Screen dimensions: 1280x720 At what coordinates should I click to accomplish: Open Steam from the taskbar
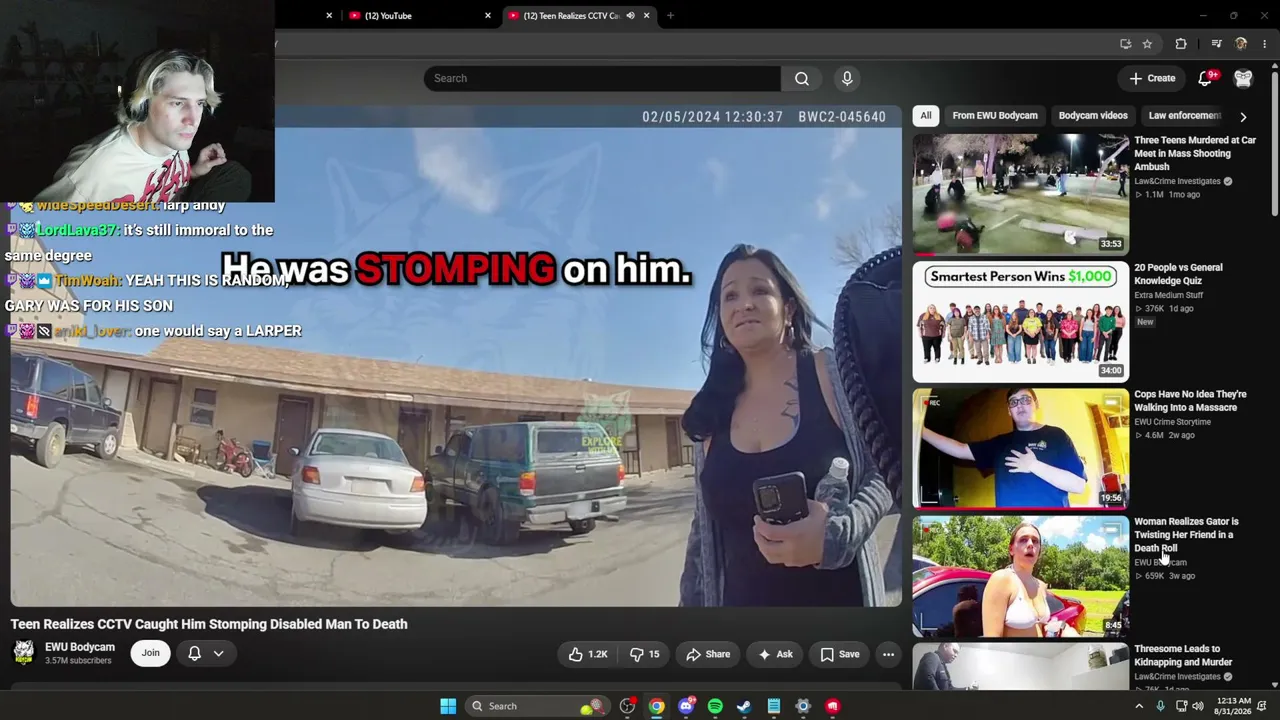(x=744, y=706)
